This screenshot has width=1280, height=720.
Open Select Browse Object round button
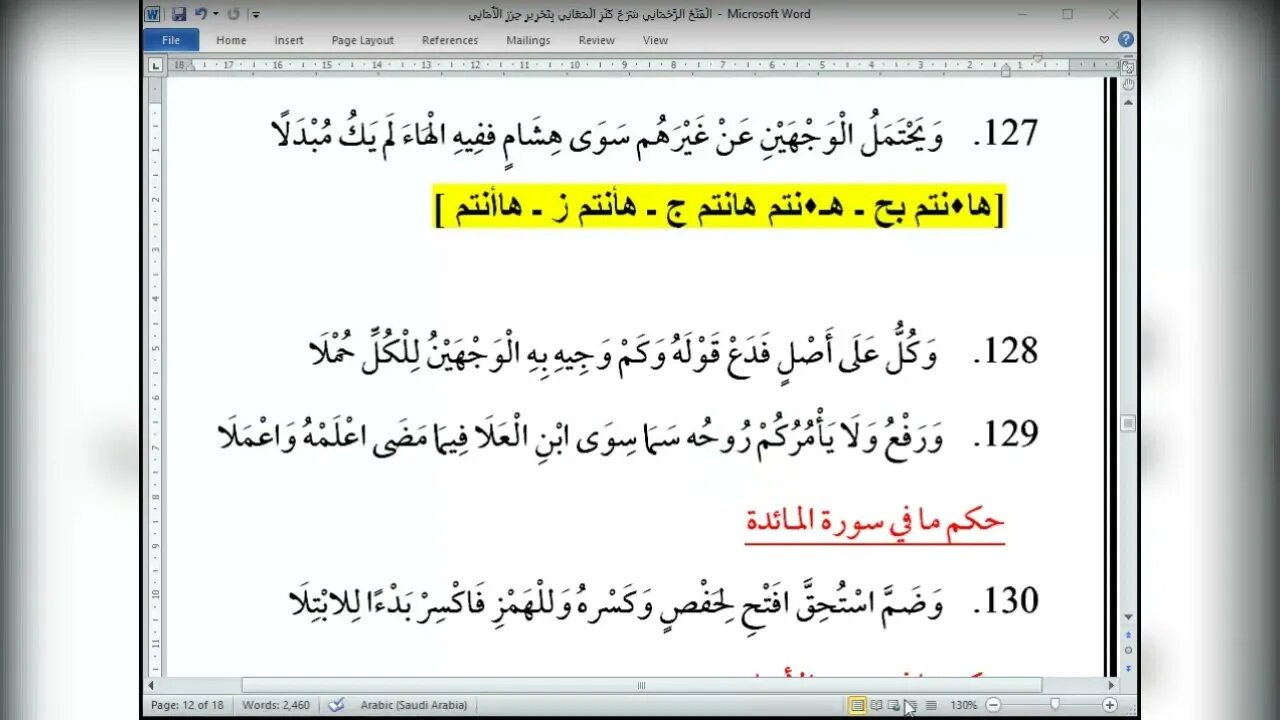[1128, 649]
